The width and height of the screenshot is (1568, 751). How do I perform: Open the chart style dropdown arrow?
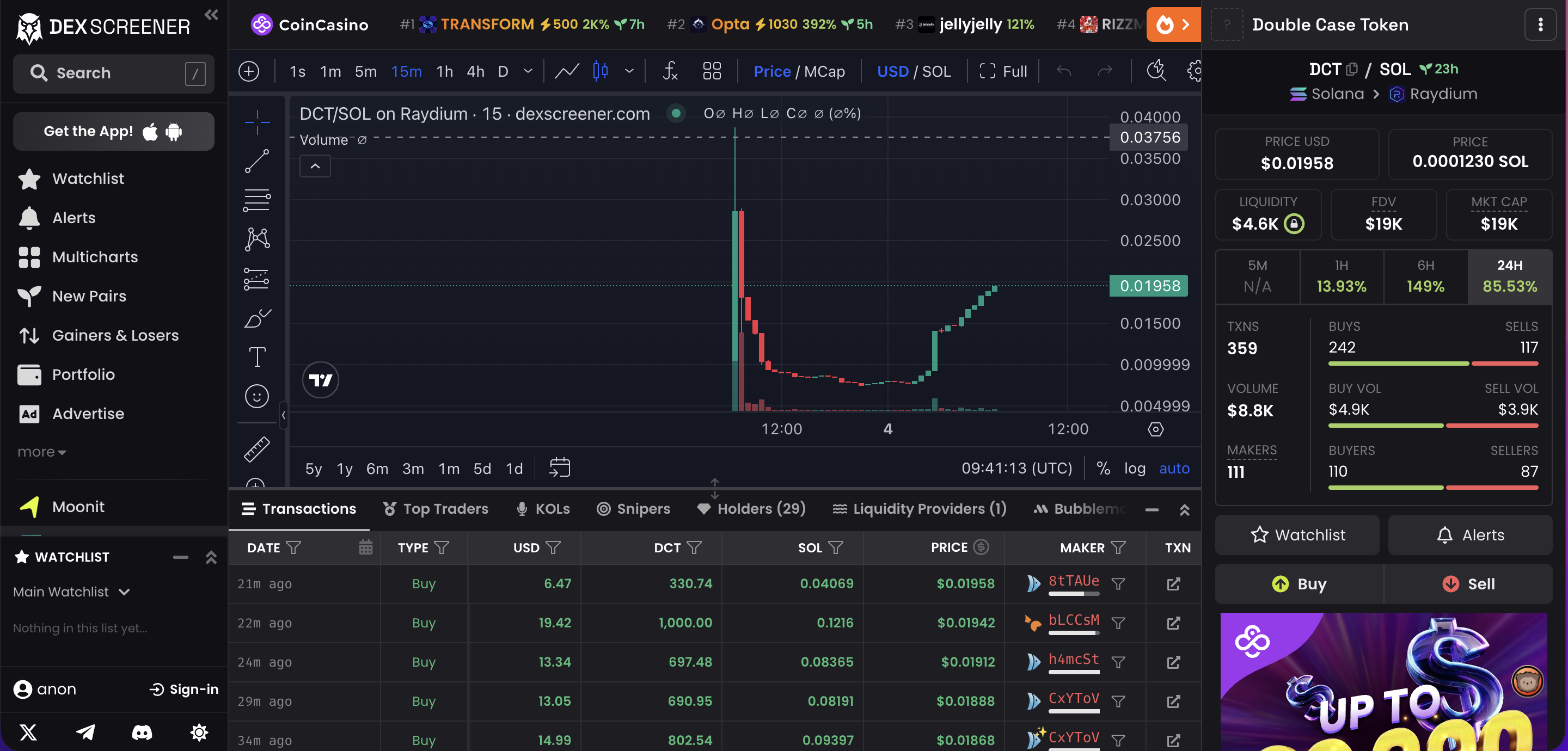tap(629, 71)
